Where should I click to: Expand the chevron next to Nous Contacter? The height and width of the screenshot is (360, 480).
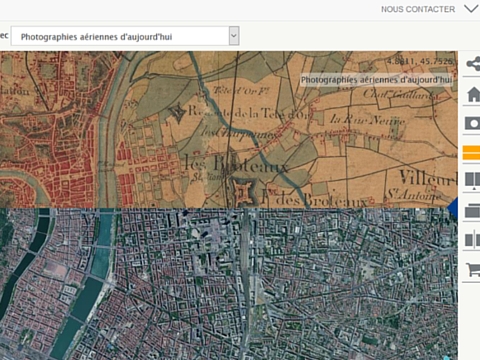[471, 9]
